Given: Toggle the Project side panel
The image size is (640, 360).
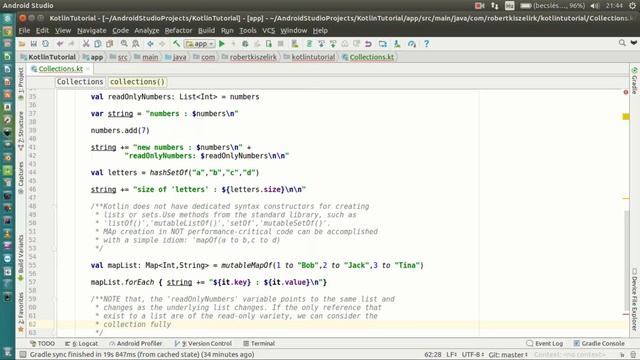Looking at the screenshot, I should click(21, 83).
